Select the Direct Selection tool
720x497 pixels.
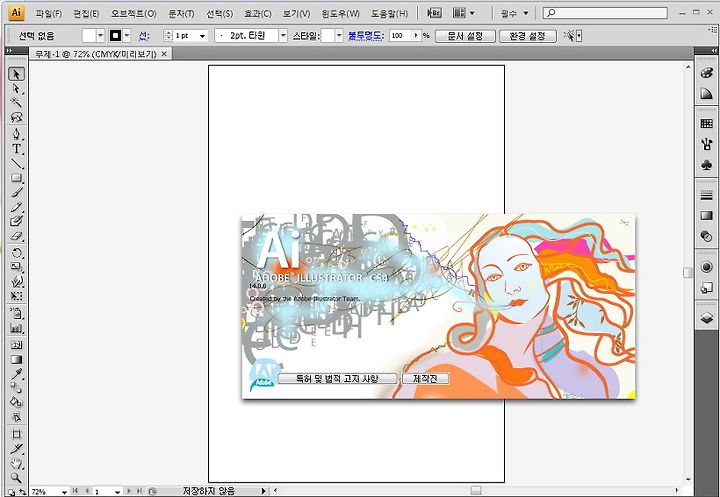pos(16,89)
